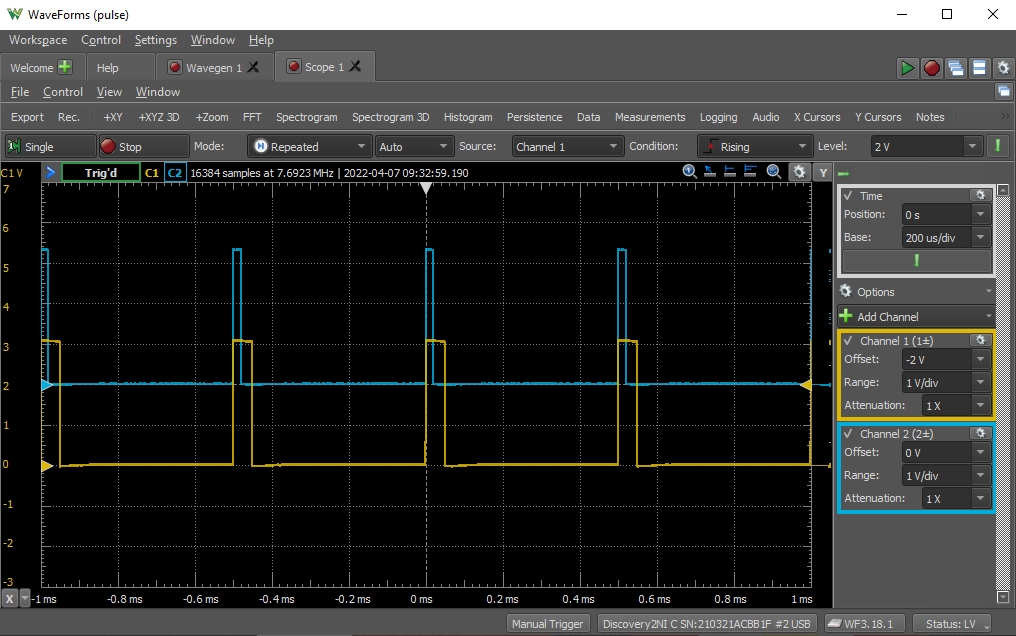Click the green trigger level arrow button
The image size is (1016, 636).
tap(998, 146)
